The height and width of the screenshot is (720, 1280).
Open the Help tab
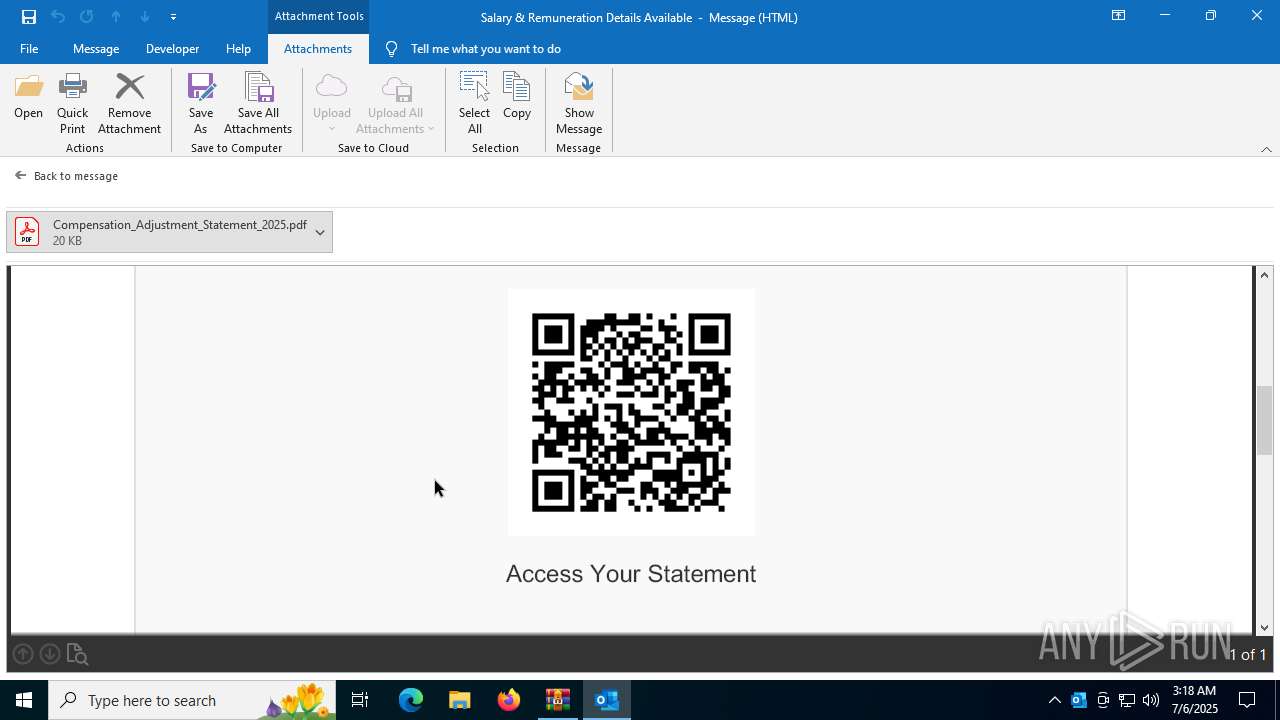tap(238, 49)
